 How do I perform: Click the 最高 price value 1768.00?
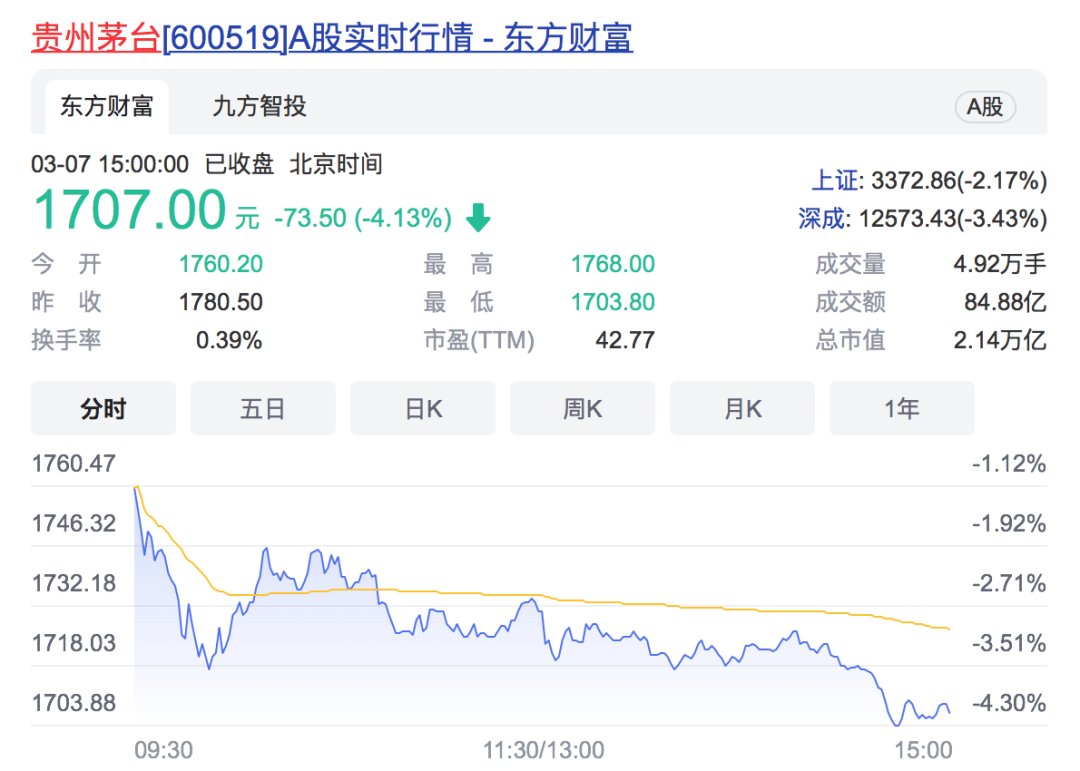[612, 264]
